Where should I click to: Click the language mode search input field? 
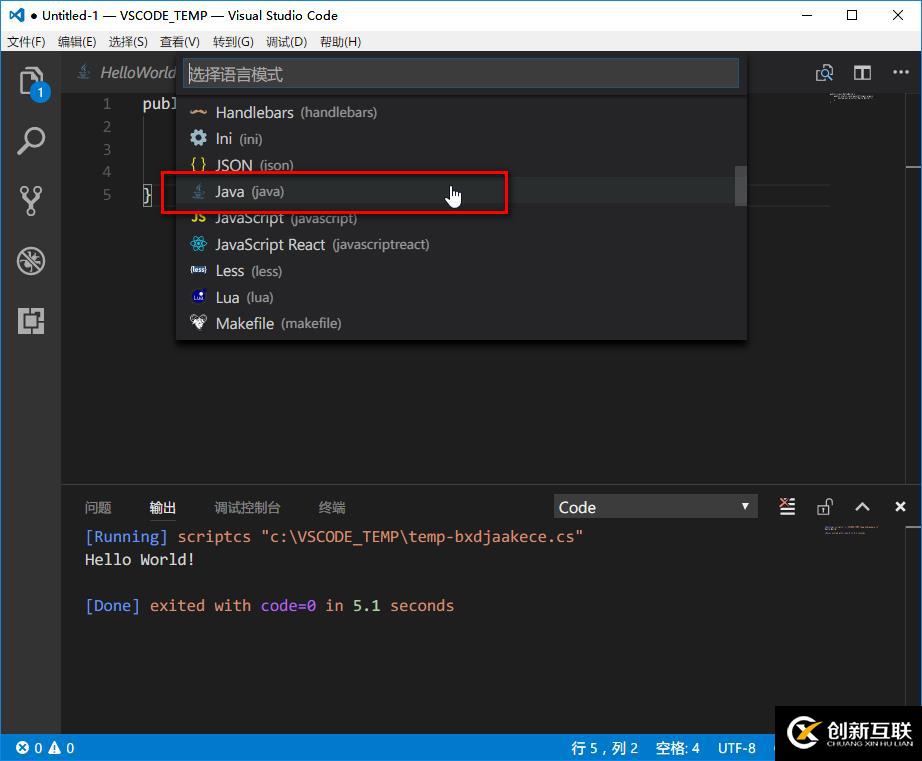[x=461, y=74]
